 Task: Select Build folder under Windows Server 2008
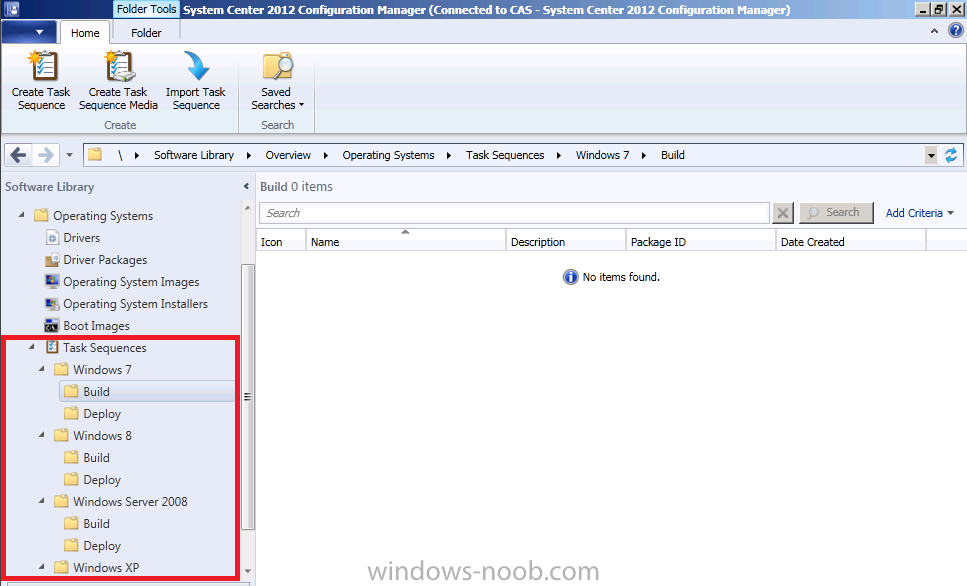96,524
